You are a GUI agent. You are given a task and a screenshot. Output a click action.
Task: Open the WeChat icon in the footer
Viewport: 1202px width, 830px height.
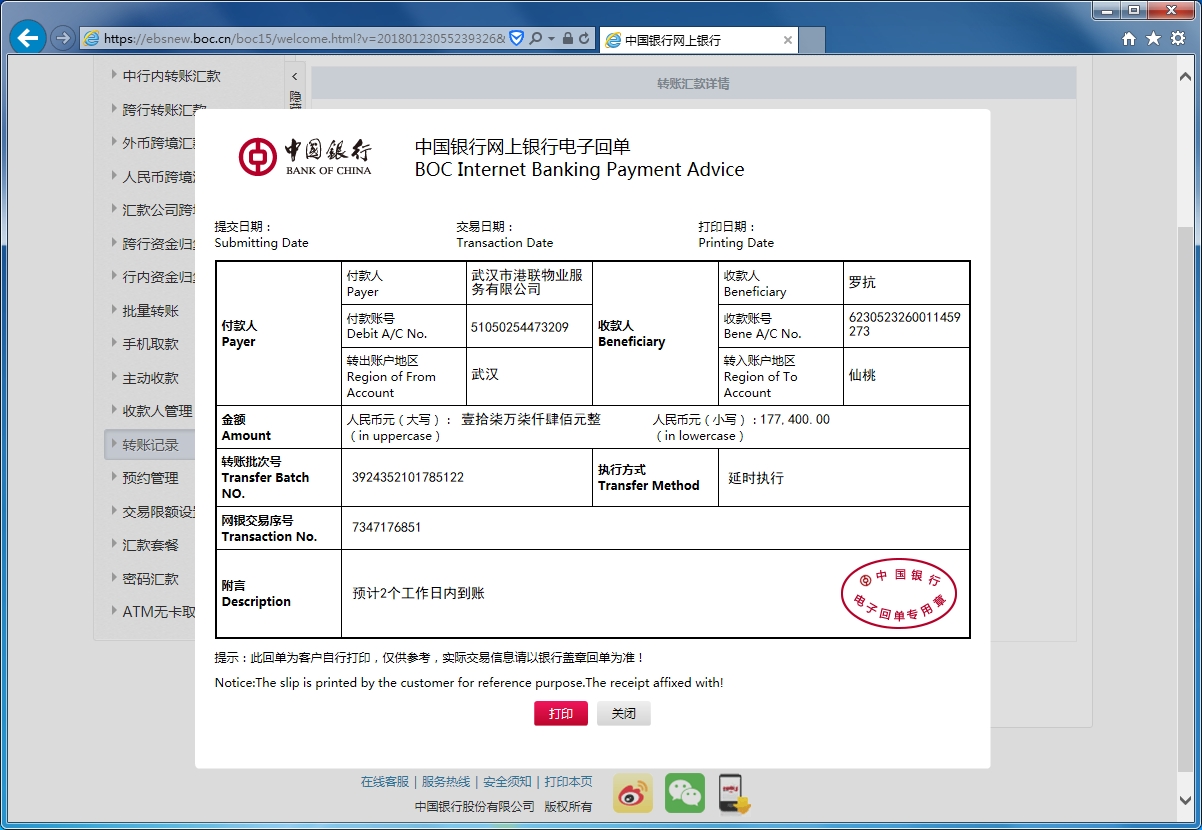click(x=684, y=793)
